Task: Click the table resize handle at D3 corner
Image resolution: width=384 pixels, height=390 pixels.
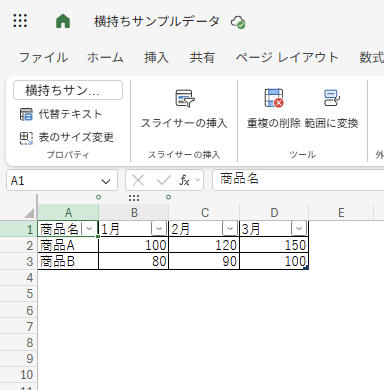Action: (307, 267)
